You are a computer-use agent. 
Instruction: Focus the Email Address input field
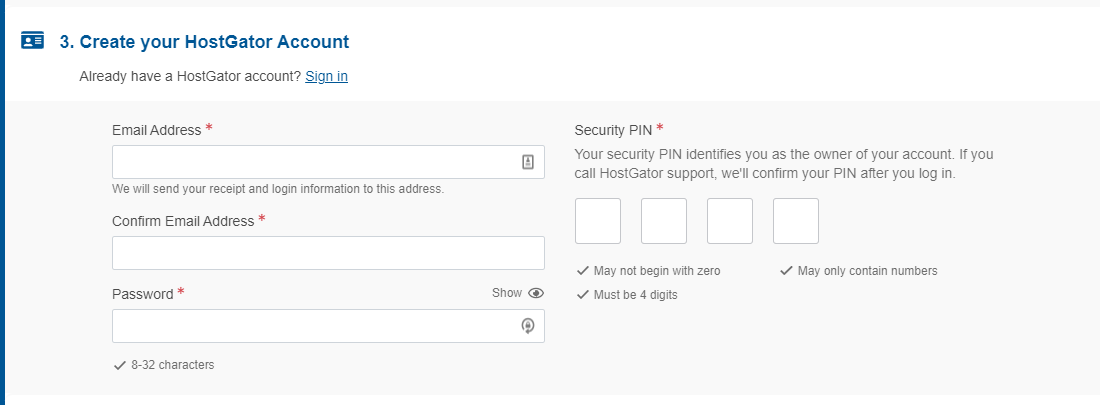click(x=315, y=162)
